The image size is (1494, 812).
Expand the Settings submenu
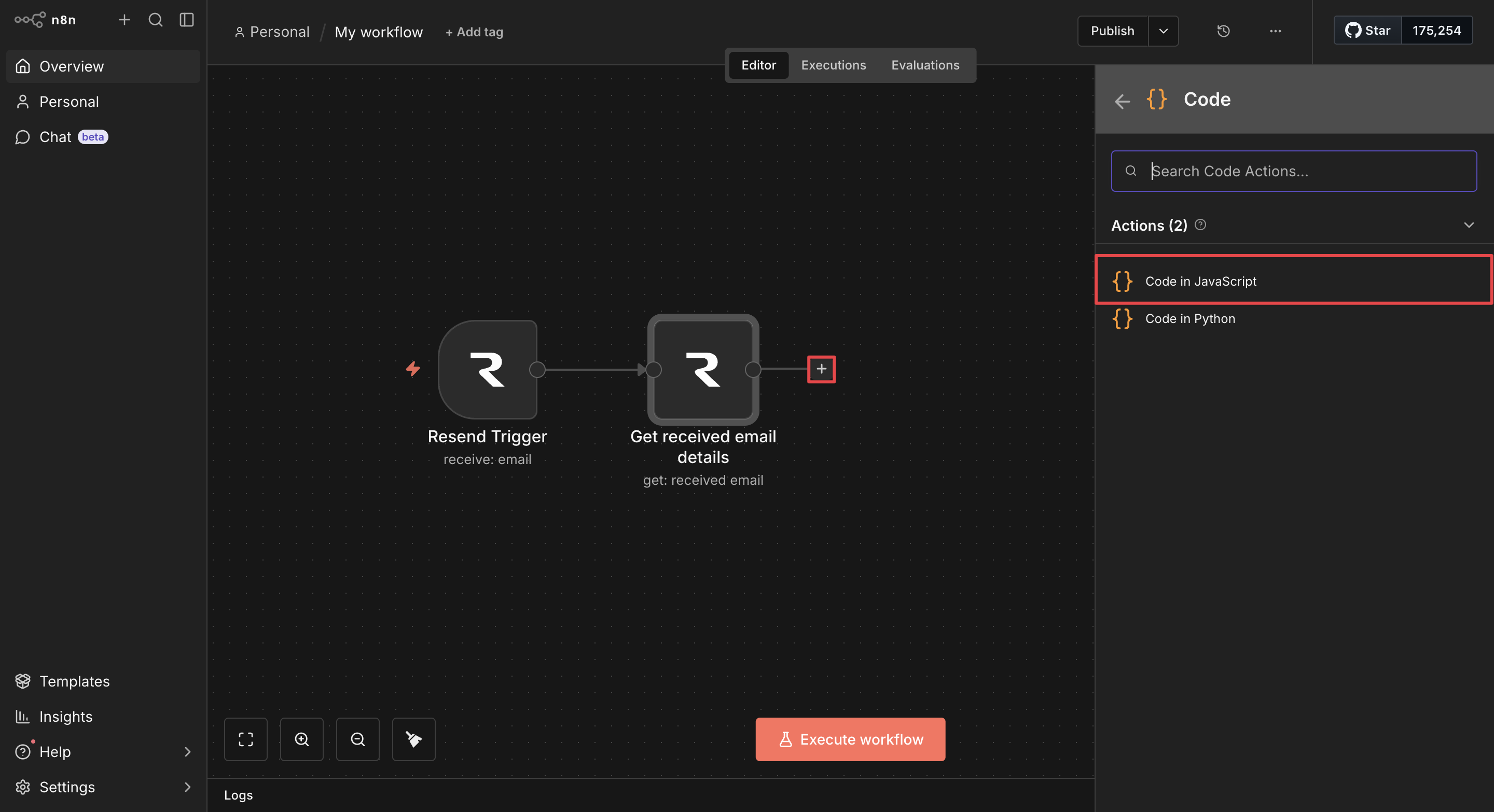(x=187, y=787)
